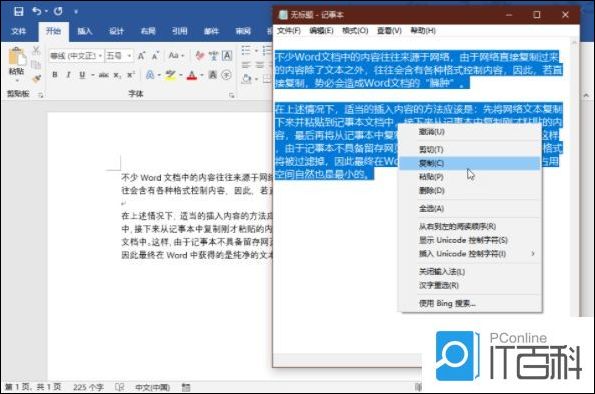
Task: Click the Grow Font icon
Action: point(141,56)
